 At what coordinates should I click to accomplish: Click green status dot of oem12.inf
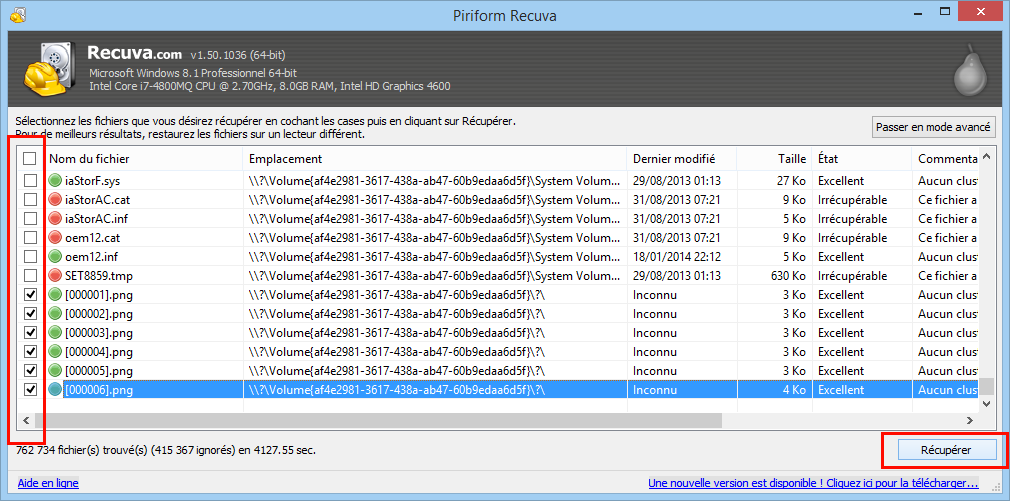point(55,257)
